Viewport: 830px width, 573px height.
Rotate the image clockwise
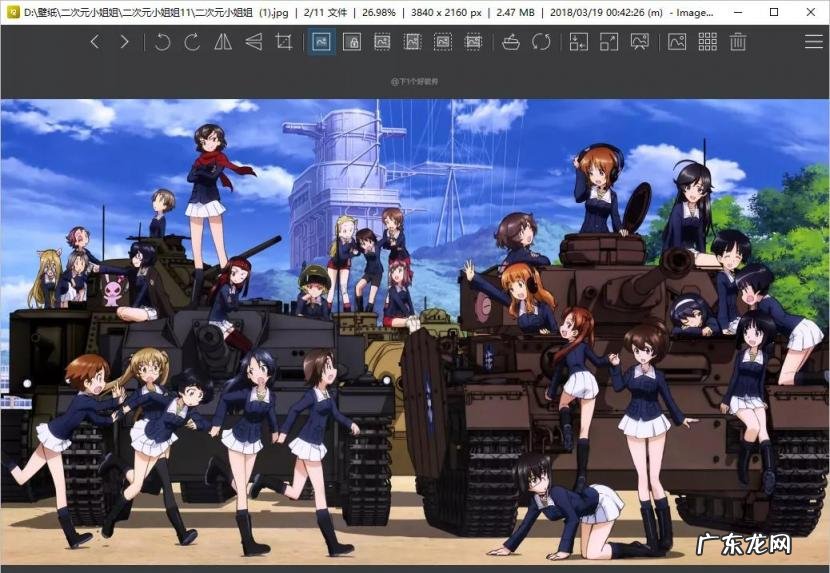pos(192,42)
